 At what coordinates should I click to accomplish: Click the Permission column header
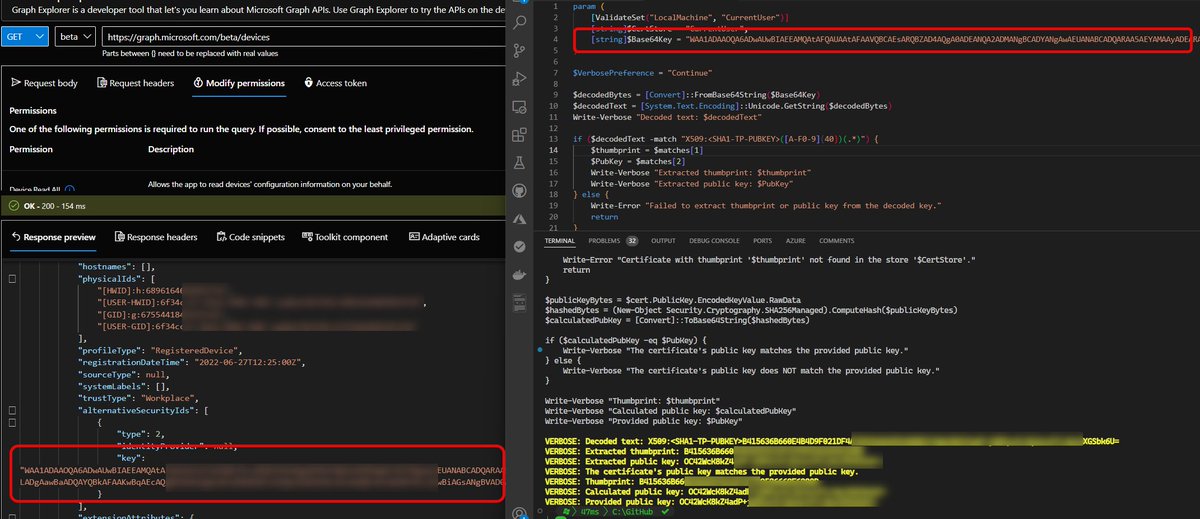32,149
